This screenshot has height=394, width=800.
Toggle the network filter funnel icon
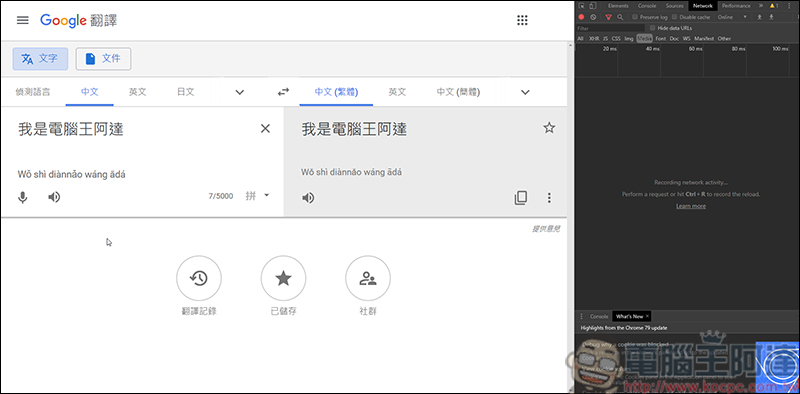pyautogui.click(x=608, y=17)
